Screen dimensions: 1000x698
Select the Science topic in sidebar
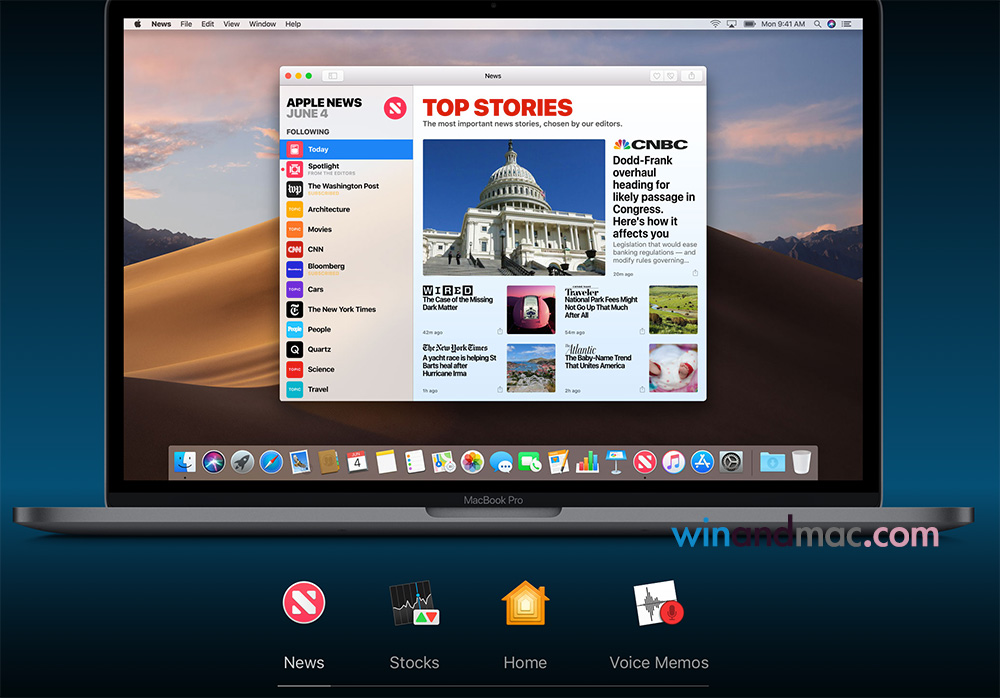pyautogui.click(x=296, y=369)
